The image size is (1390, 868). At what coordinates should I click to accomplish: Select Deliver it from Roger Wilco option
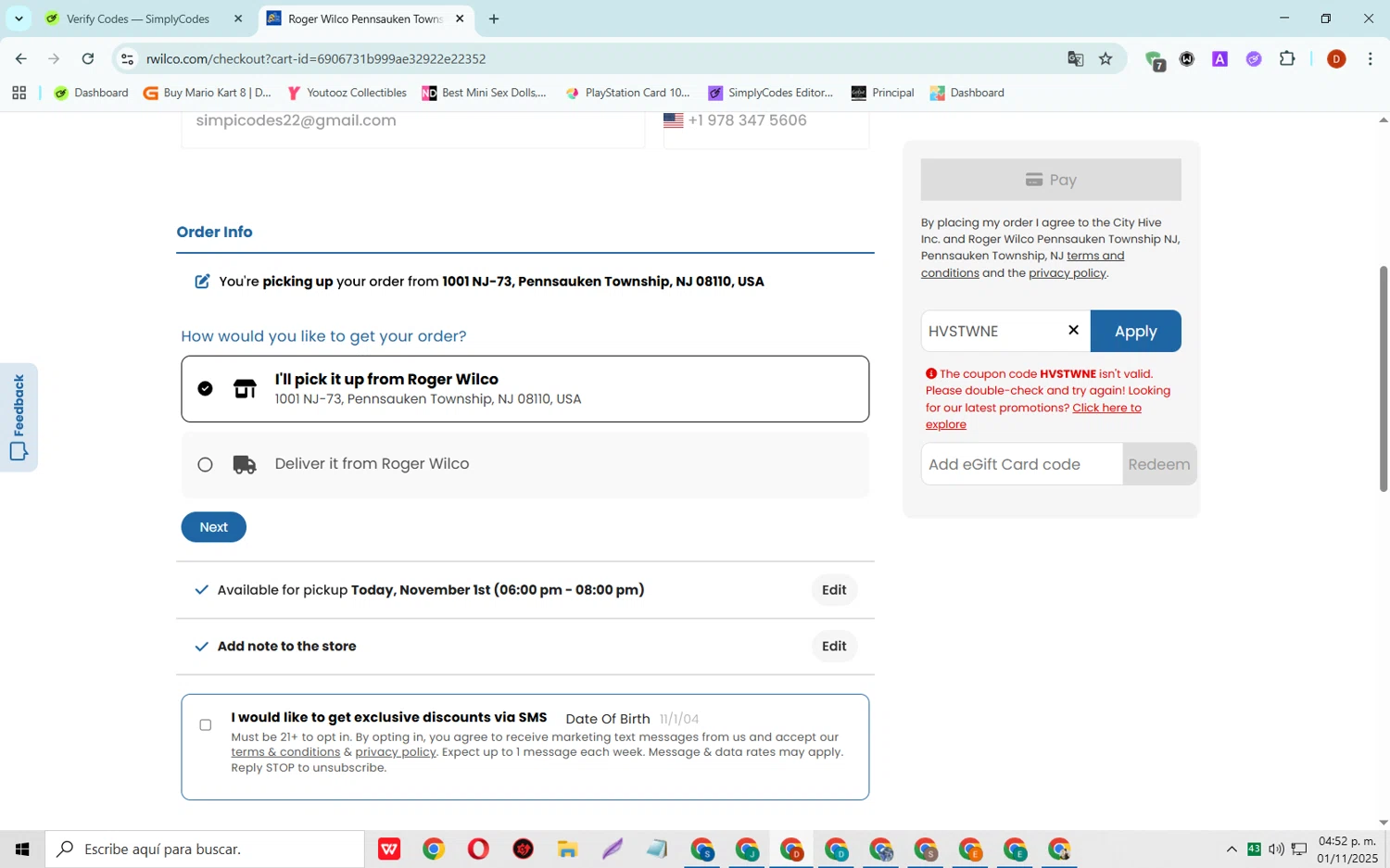(524, 465)
